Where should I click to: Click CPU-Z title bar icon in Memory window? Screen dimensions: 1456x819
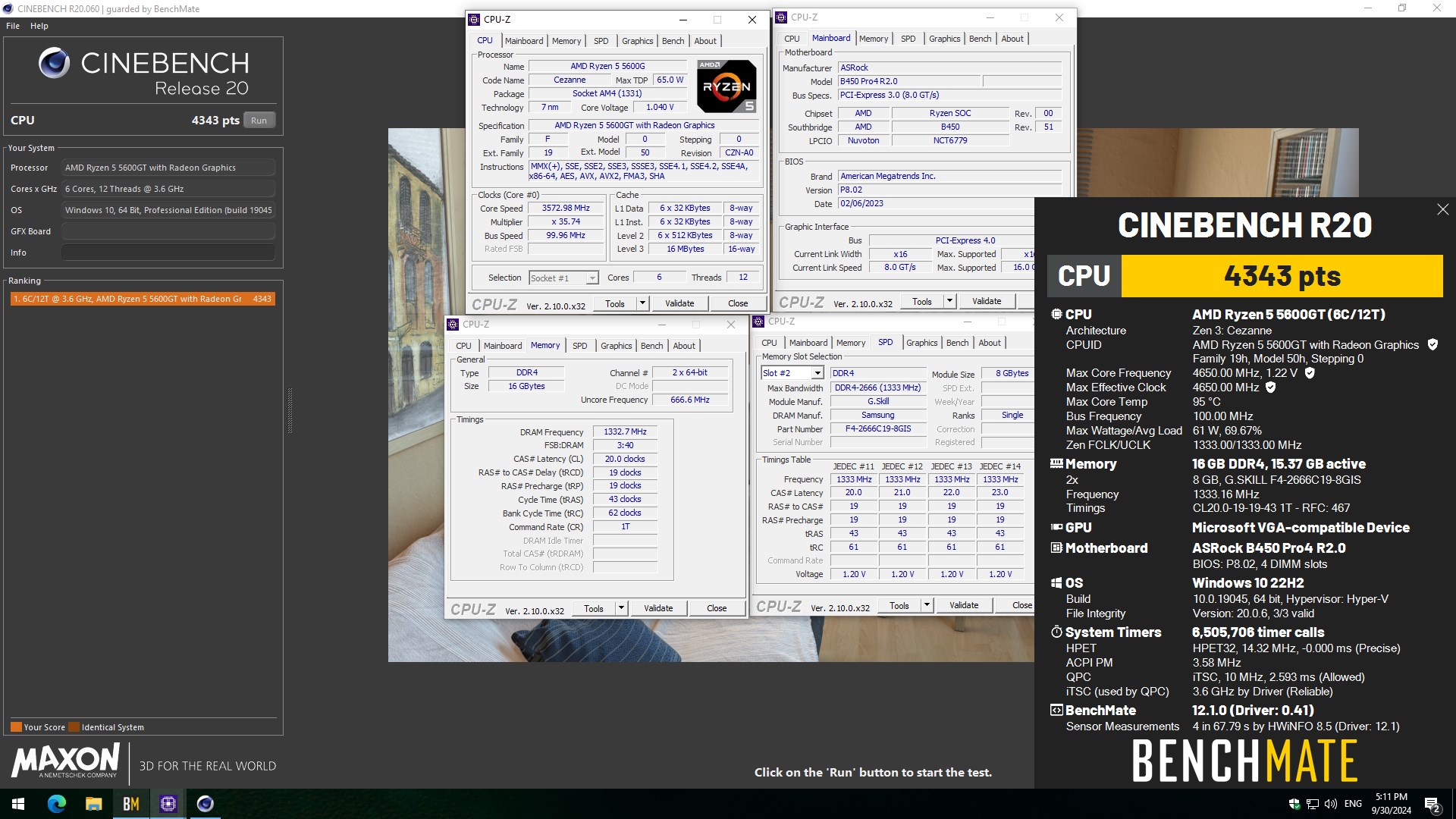(453, 324)
